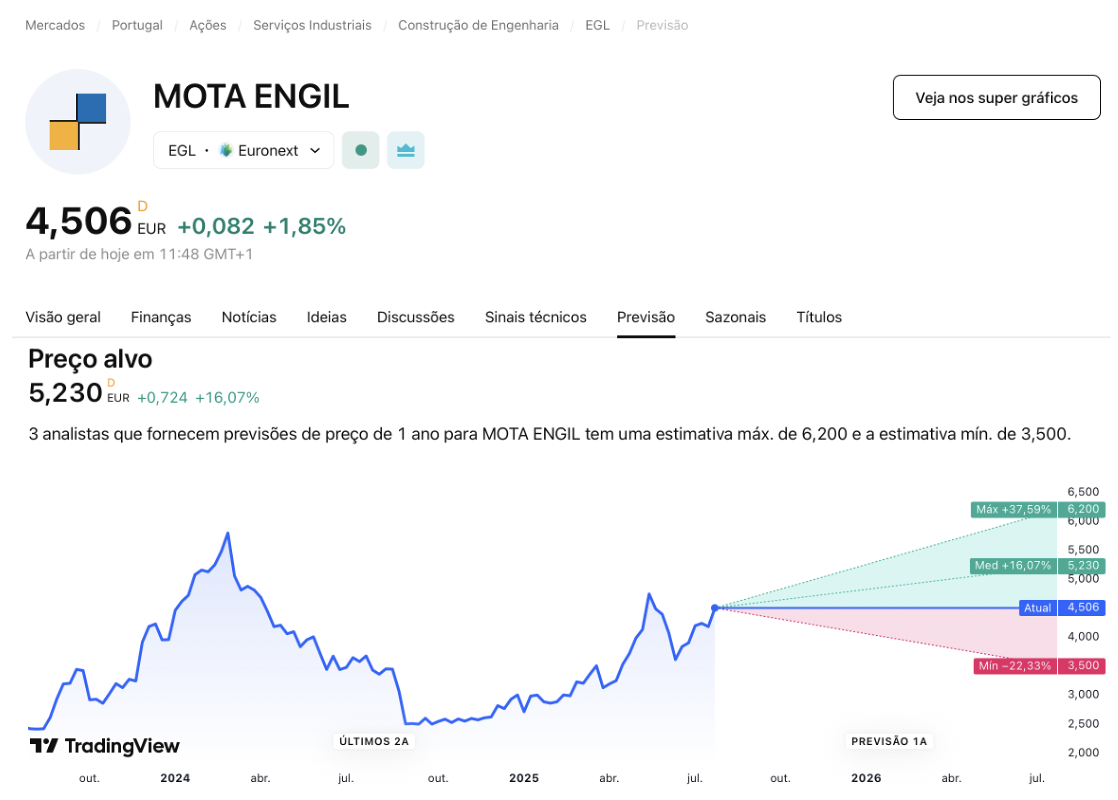
Task: Open the EGL Euronext exchange dropdown
Action: coord(243,150)
